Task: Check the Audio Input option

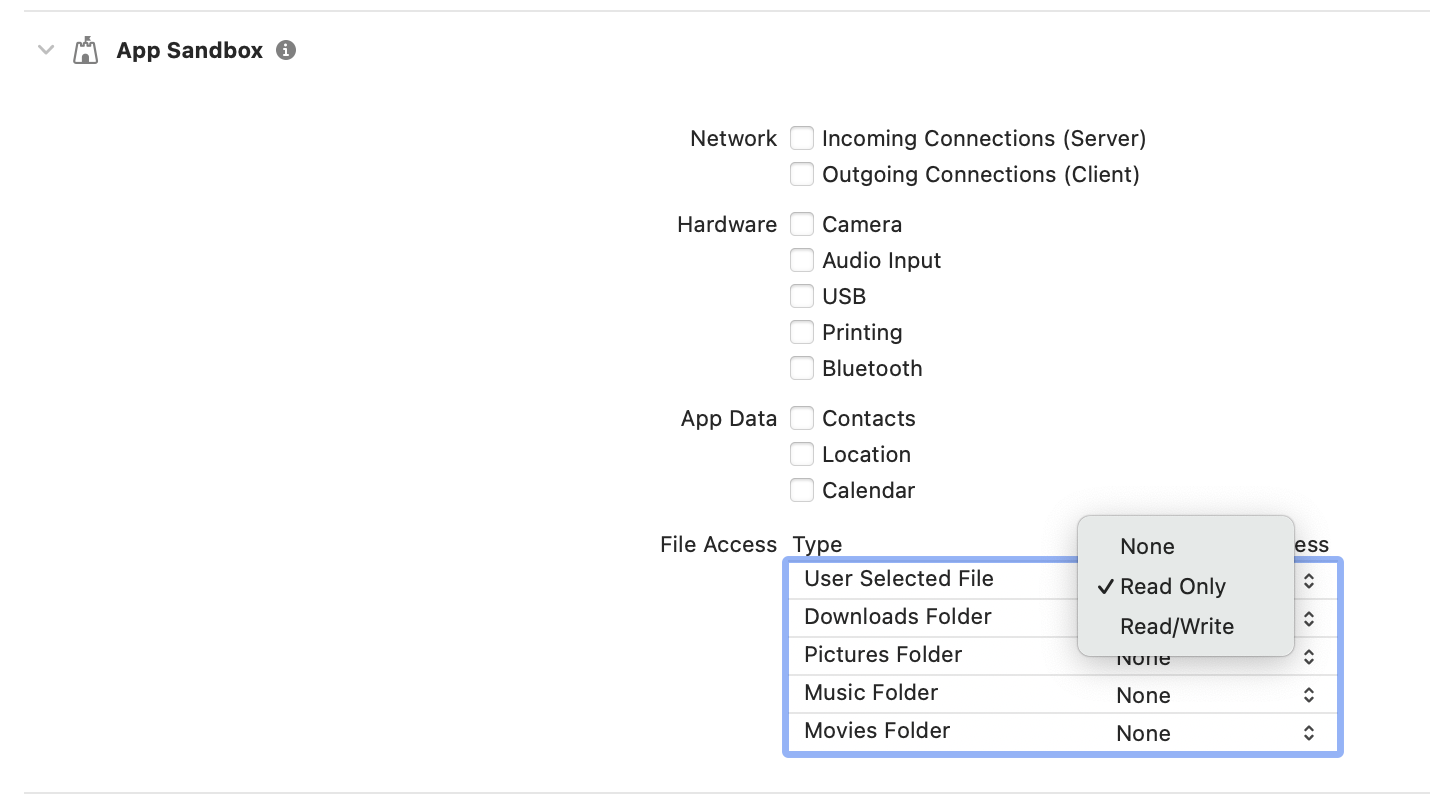Action: [x=802, y=260]
